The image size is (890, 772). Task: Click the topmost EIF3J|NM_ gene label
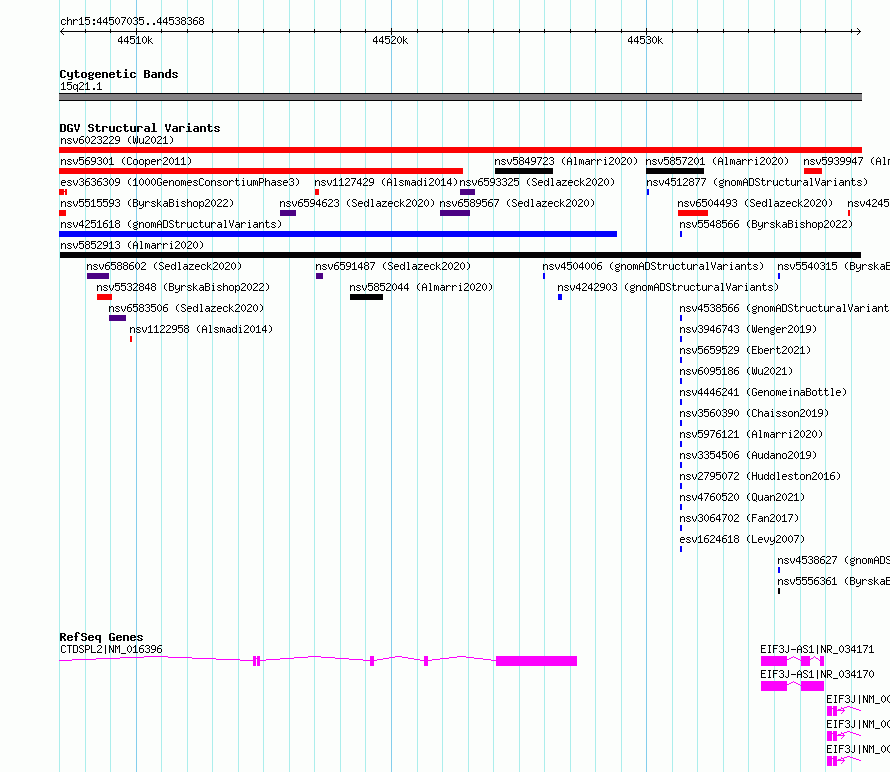(x=858, y=699)
